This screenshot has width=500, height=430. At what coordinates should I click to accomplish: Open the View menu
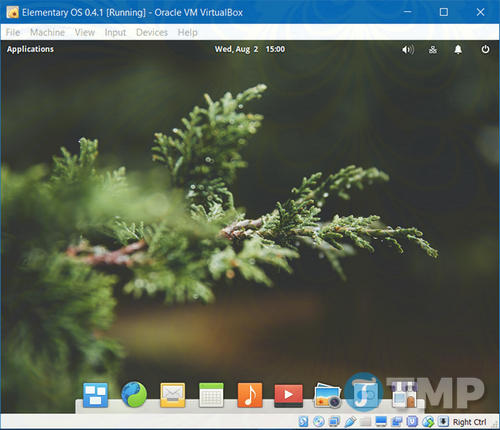click(85, 32)
